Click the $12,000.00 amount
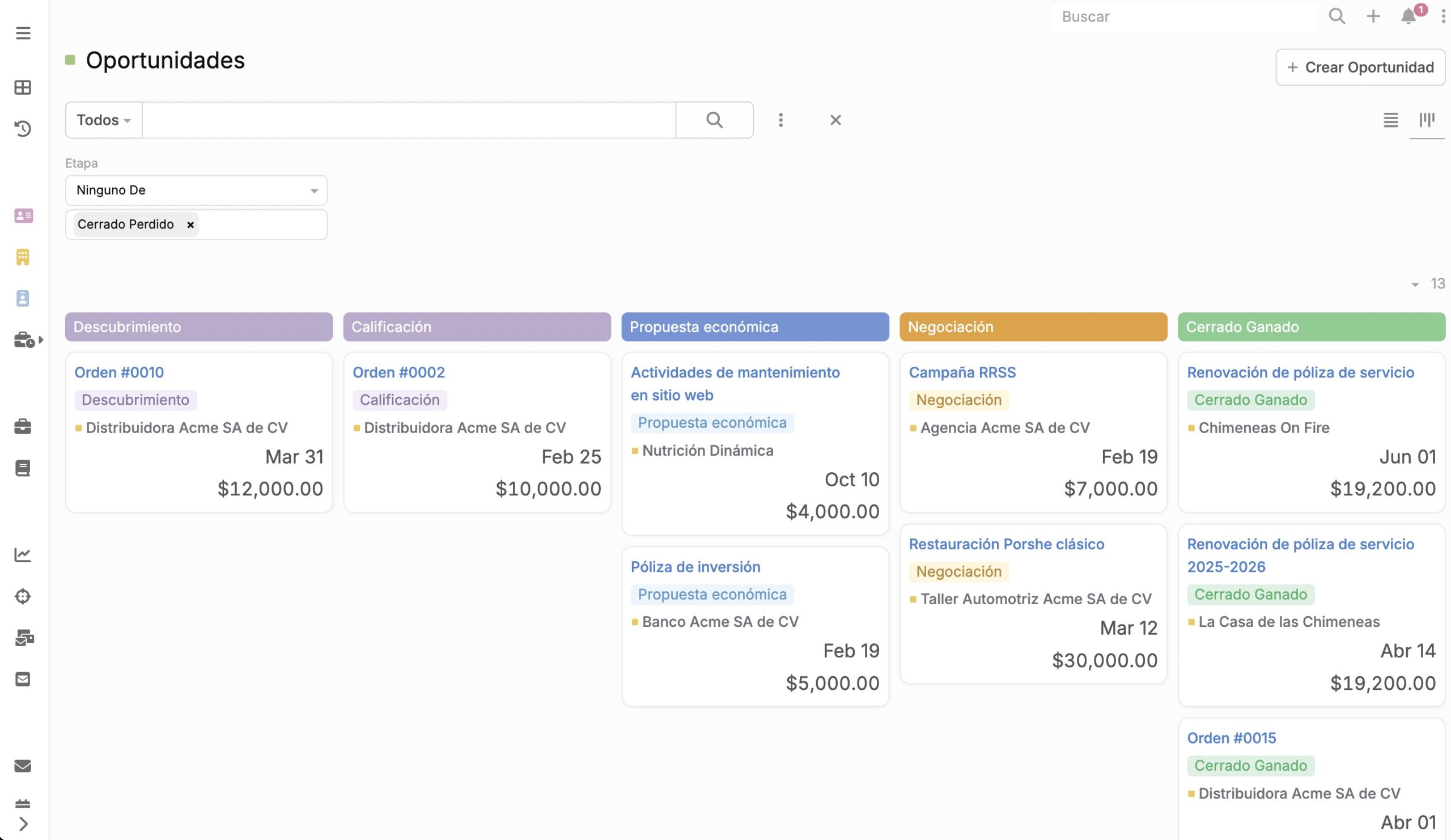Screen dimensions: 1451x840 [x=270, y=489]
